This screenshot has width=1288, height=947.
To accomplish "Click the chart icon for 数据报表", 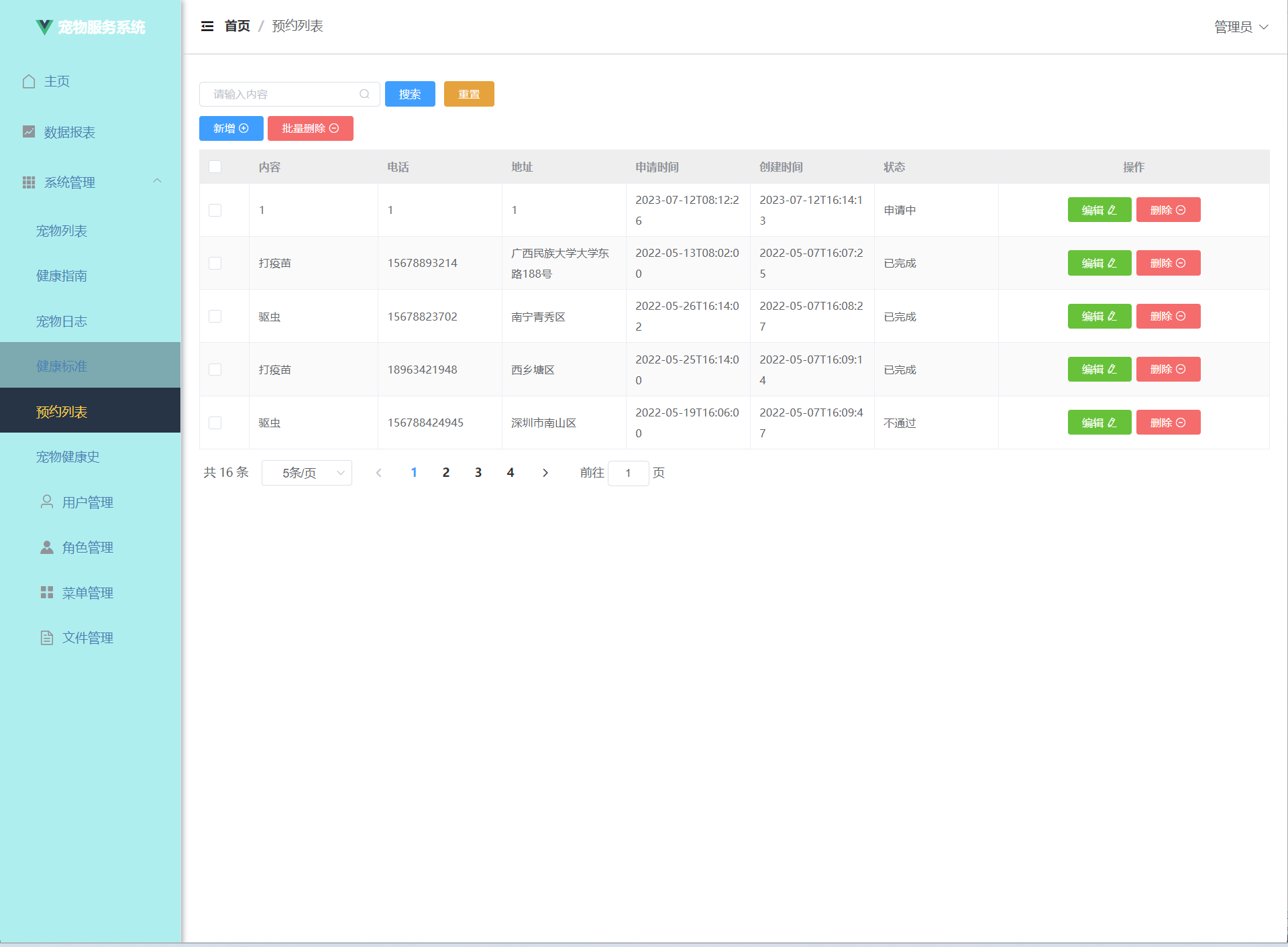I will coord(29,131).
